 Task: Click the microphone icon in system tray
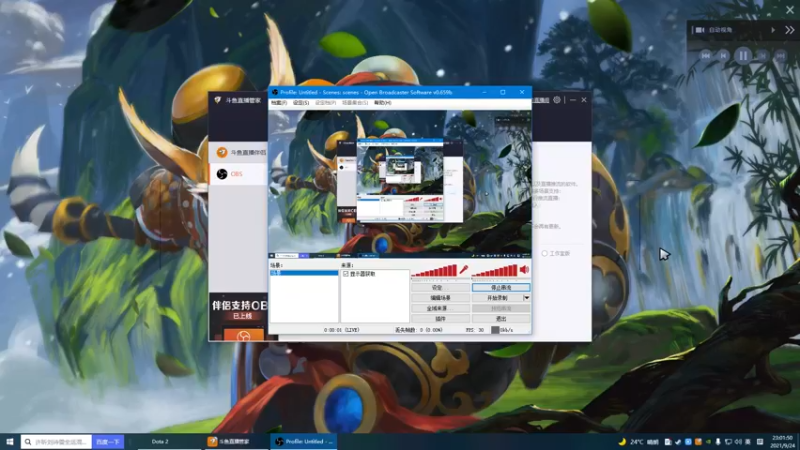click(718, 442)
